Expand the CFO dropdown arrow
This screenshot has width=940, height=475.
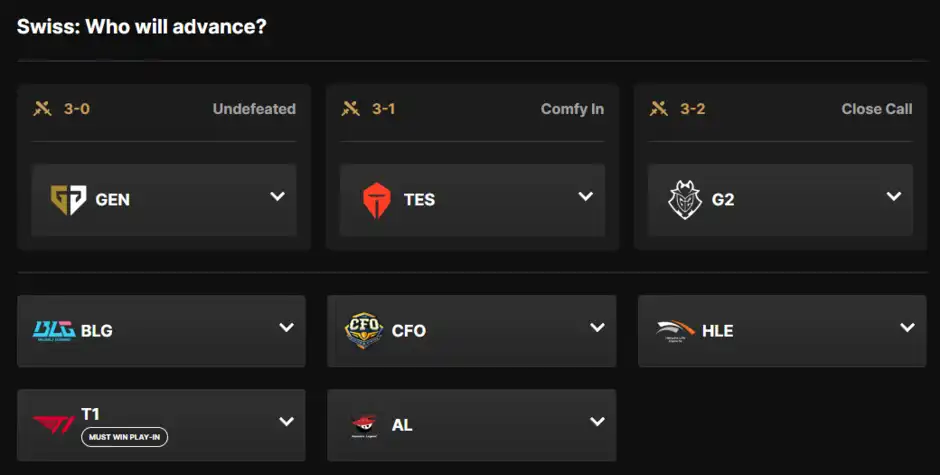coord(597,328)
